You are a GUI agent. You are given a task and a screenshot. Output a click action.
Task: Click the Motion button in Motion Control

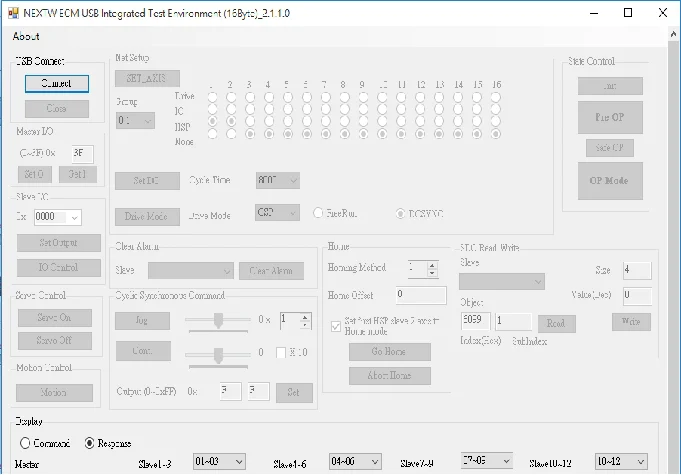(x=54, y=393)
